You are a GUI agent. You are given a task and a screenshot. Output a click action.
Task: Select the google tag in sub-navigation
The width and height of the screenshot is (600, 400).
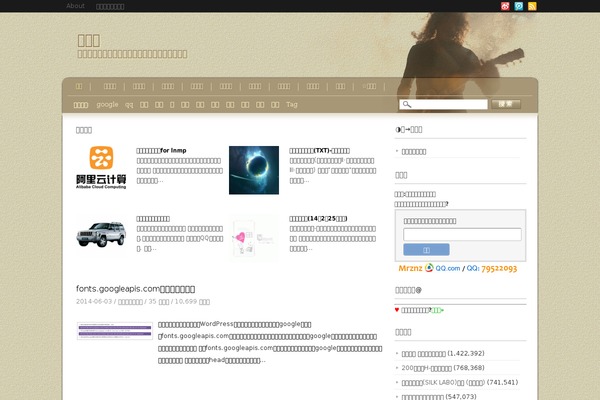tap(107, 104)
